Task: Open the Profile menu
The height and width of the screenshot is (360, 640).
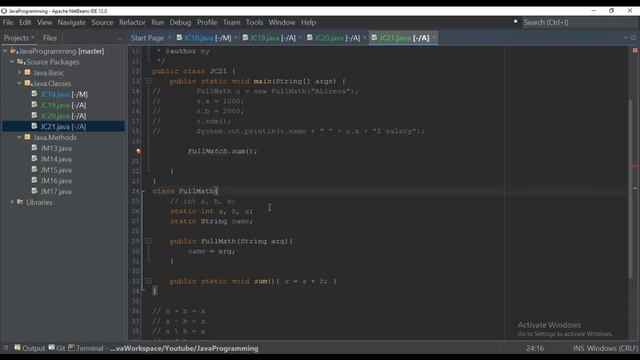Action: pos(207,22)
